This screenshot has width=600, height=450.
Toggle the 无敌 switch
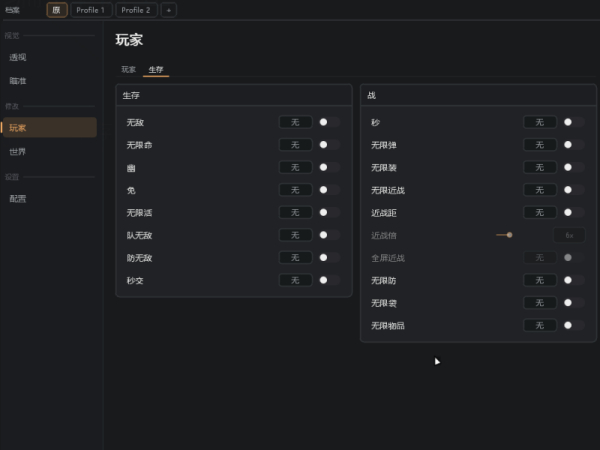click(329, 122)
